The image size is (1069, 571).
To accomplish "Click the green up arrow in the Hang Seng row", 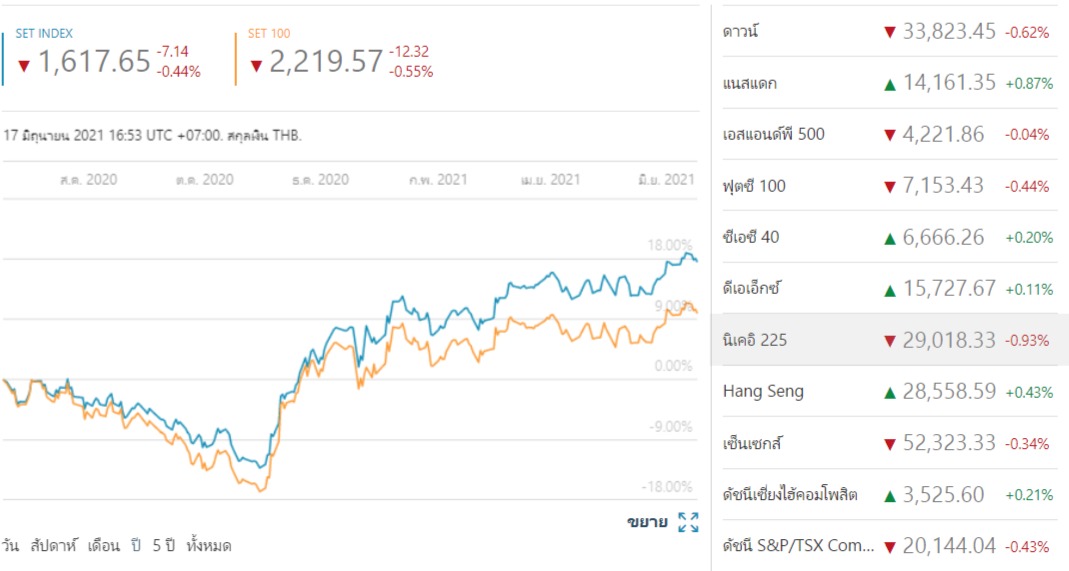I will [x=889, y=393].
